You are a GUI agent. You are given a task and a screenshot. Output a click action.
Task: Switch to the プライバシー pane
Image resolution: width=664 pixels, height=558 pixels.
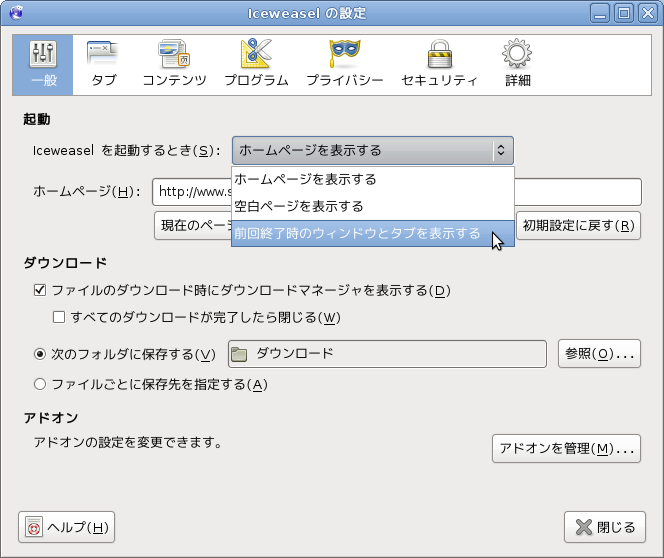point(344,65)
